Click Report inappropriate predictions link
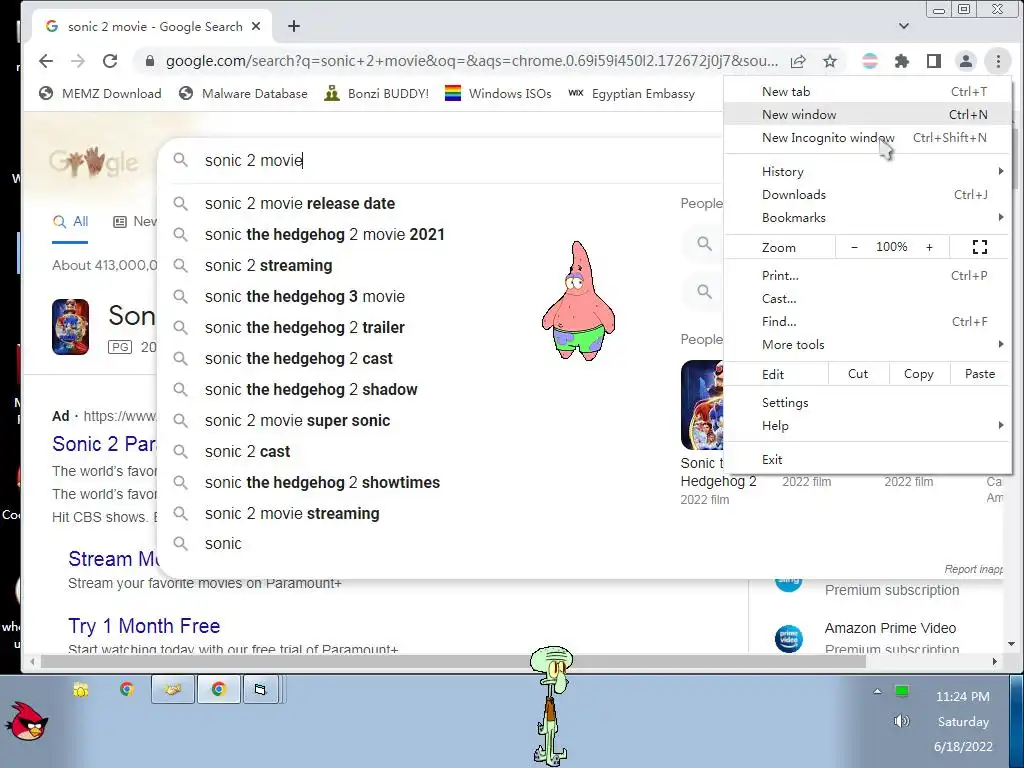This screenshot has height=768, width=1024. [973, 569]
